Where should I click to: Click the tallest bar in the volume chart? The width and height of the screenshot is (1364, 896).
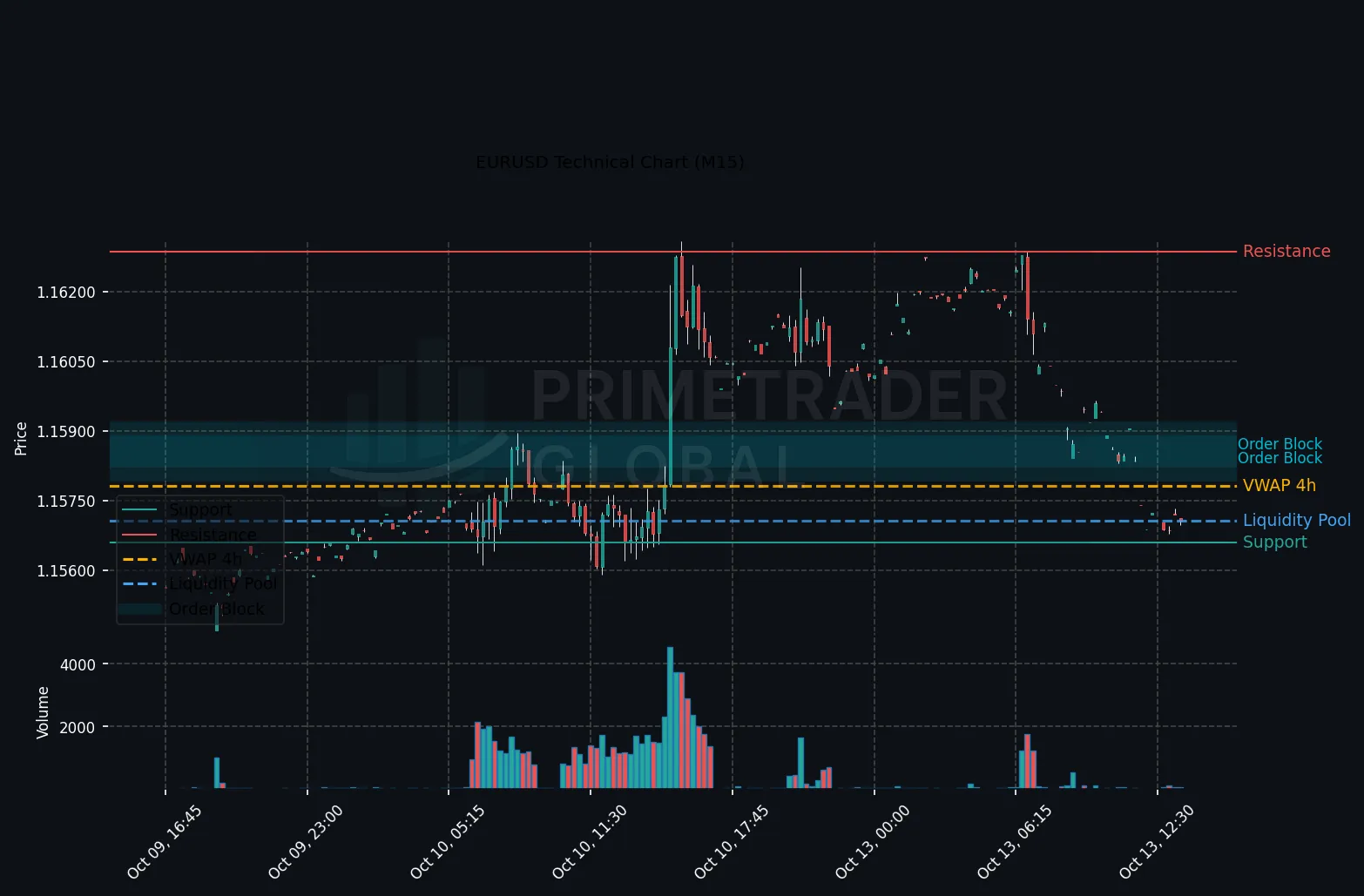(670, 717)
